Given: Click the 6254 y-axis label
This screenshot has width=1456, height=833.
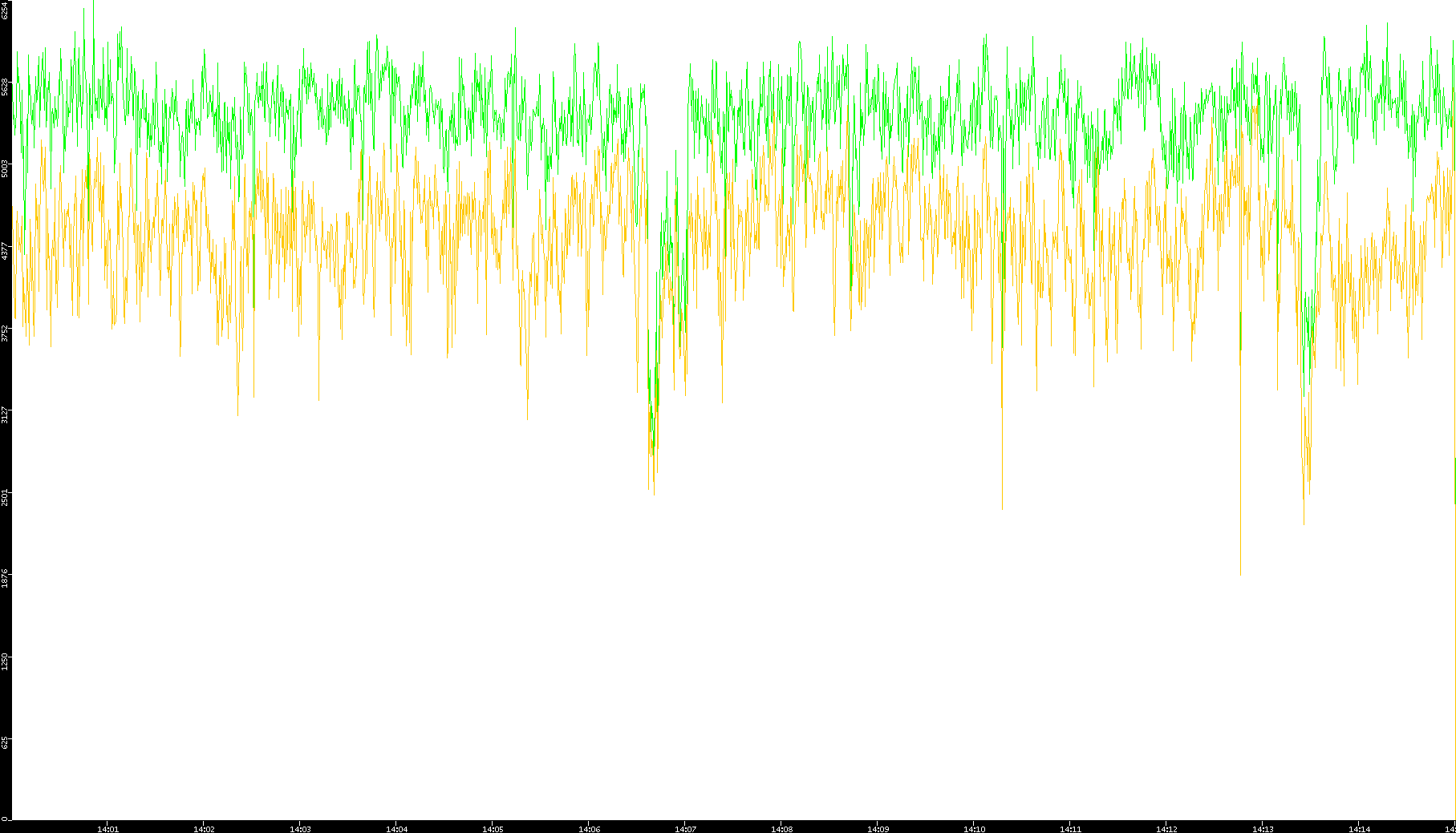Looking at the screenshot, I should coord(5,10).
